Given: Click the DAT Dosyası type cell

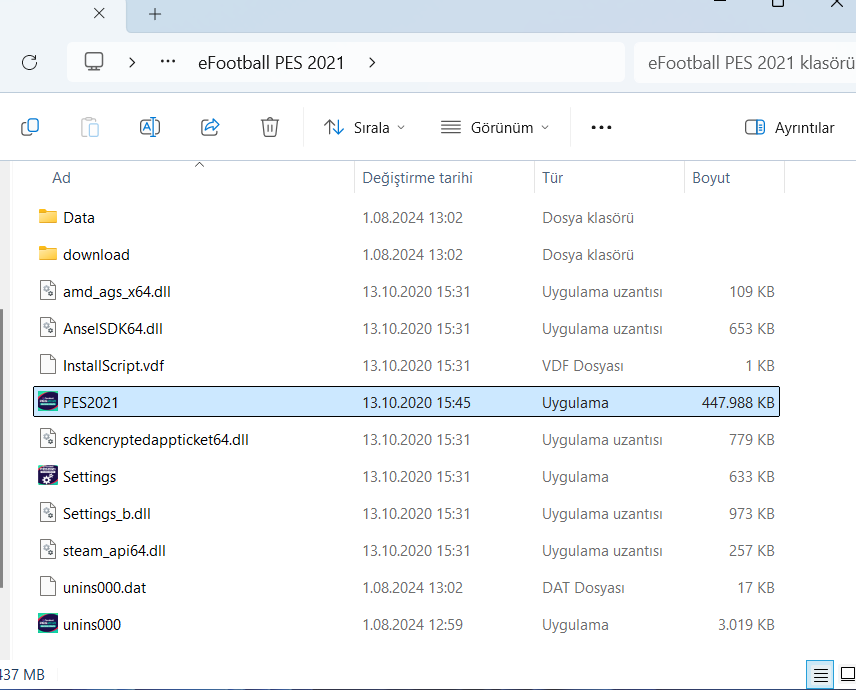Looking at the screenshot, I should [x=583, y=588].
